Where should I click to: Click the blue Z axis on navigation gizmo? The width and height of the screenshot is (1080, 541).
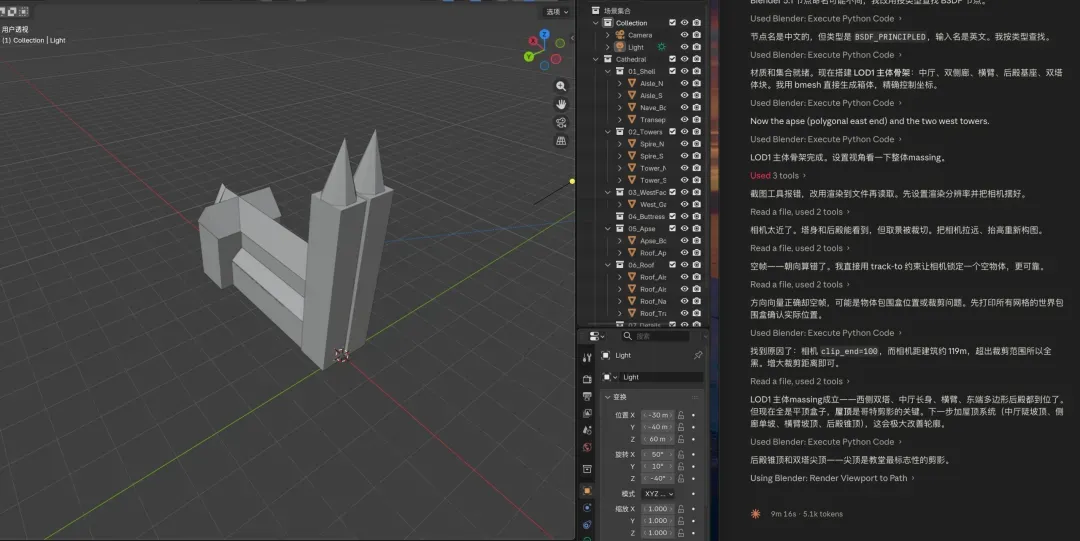pos(544,34)
